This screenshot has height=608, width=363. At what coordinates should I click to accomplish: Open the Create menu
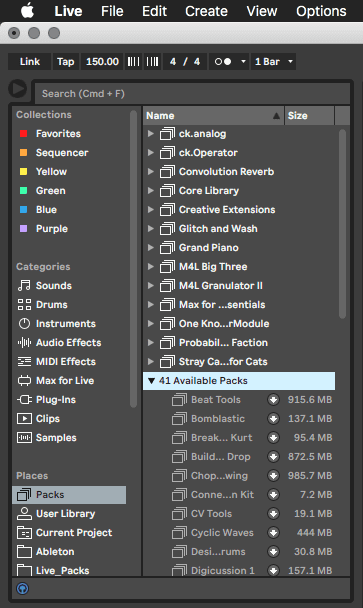tap(206, 11)
